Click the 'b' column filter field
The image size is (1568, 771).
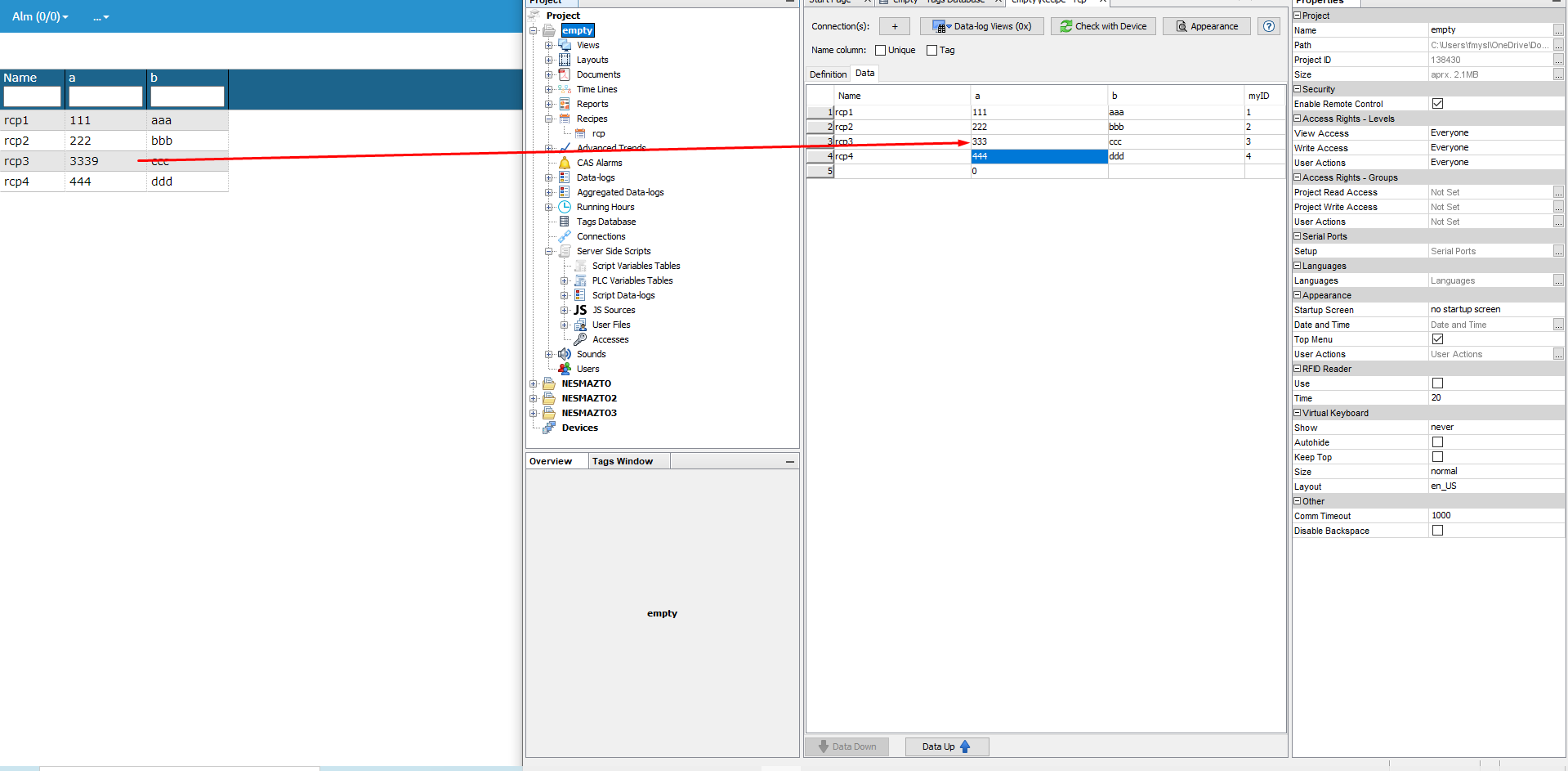coord(187,96)
